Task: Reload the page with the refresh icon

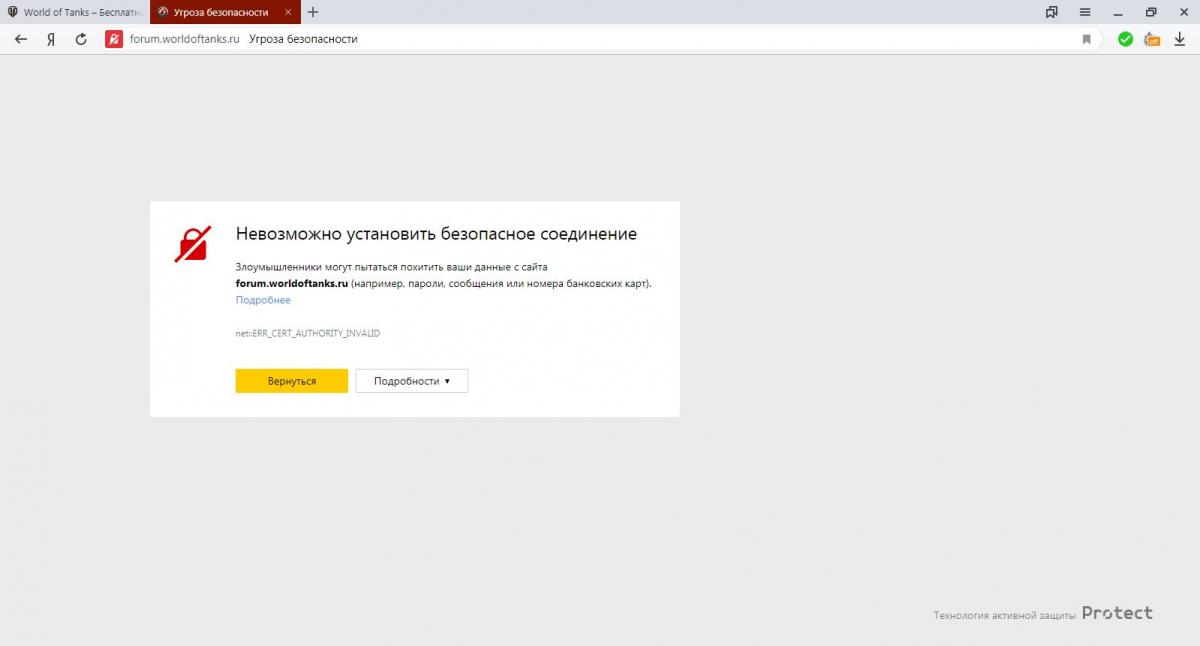Action: point(81,39)
